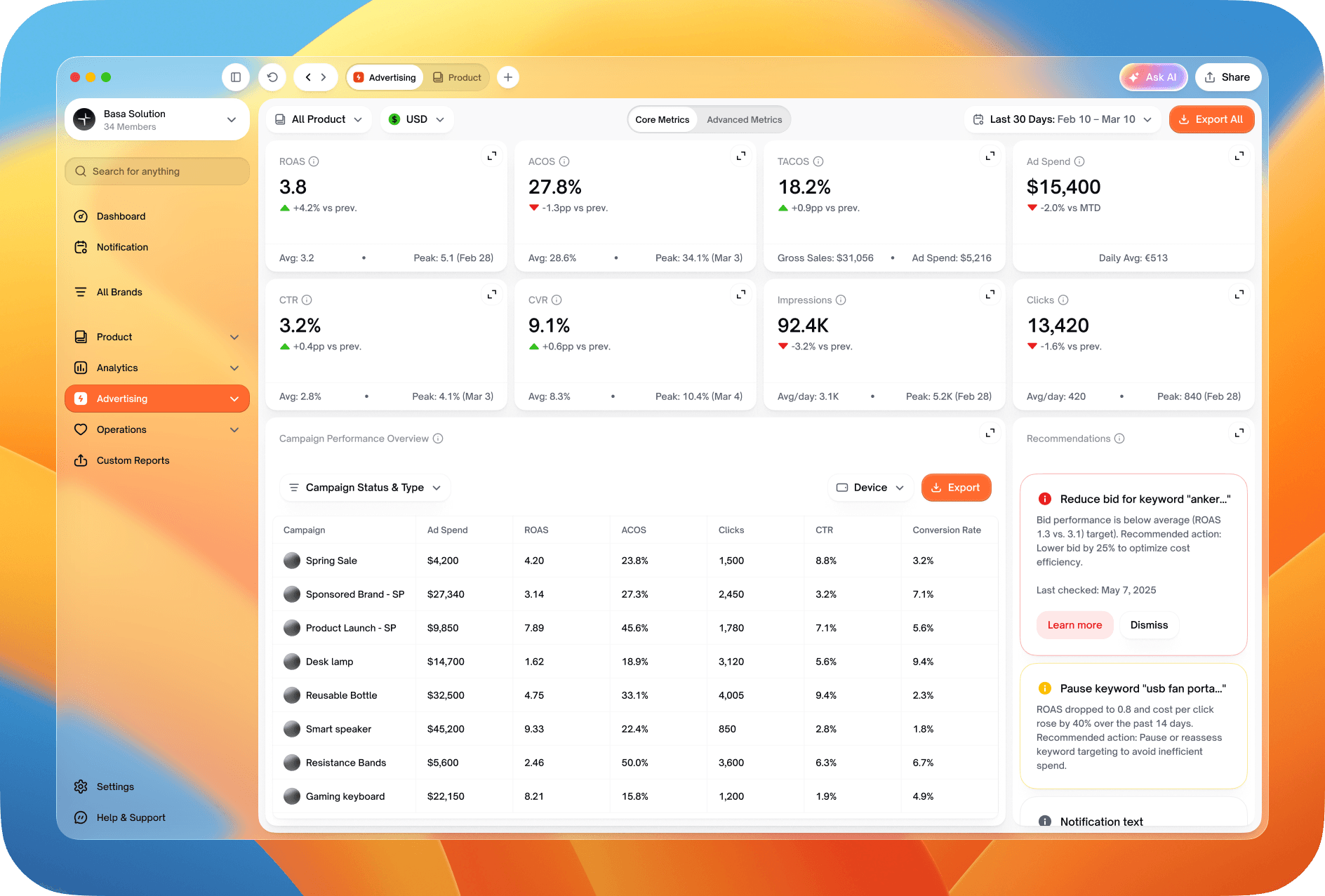Switch to the Product tab
Viewport: 1325px width, 896px height.
pos(458,77)
